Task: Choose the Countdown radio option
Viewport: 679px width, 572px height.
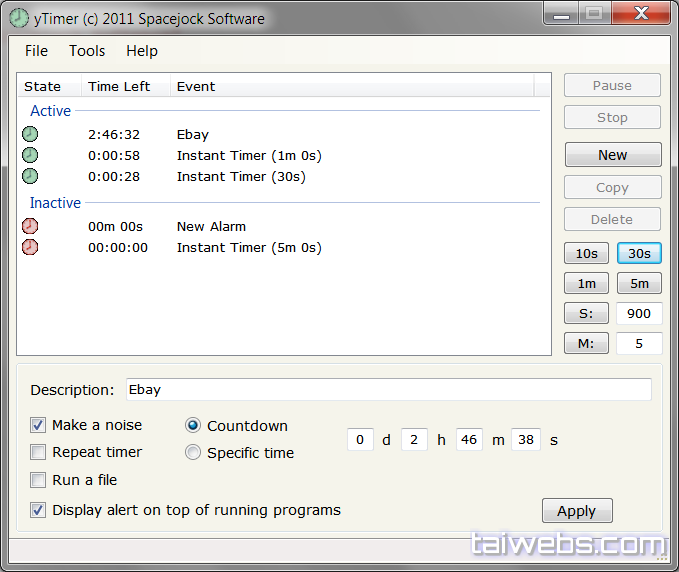Action: coord(194,425)
